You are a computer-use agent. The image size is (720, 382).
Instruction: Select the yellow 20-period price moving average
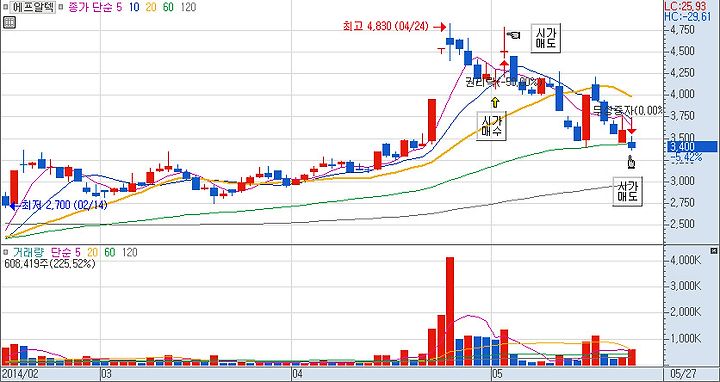coord(152,7)
